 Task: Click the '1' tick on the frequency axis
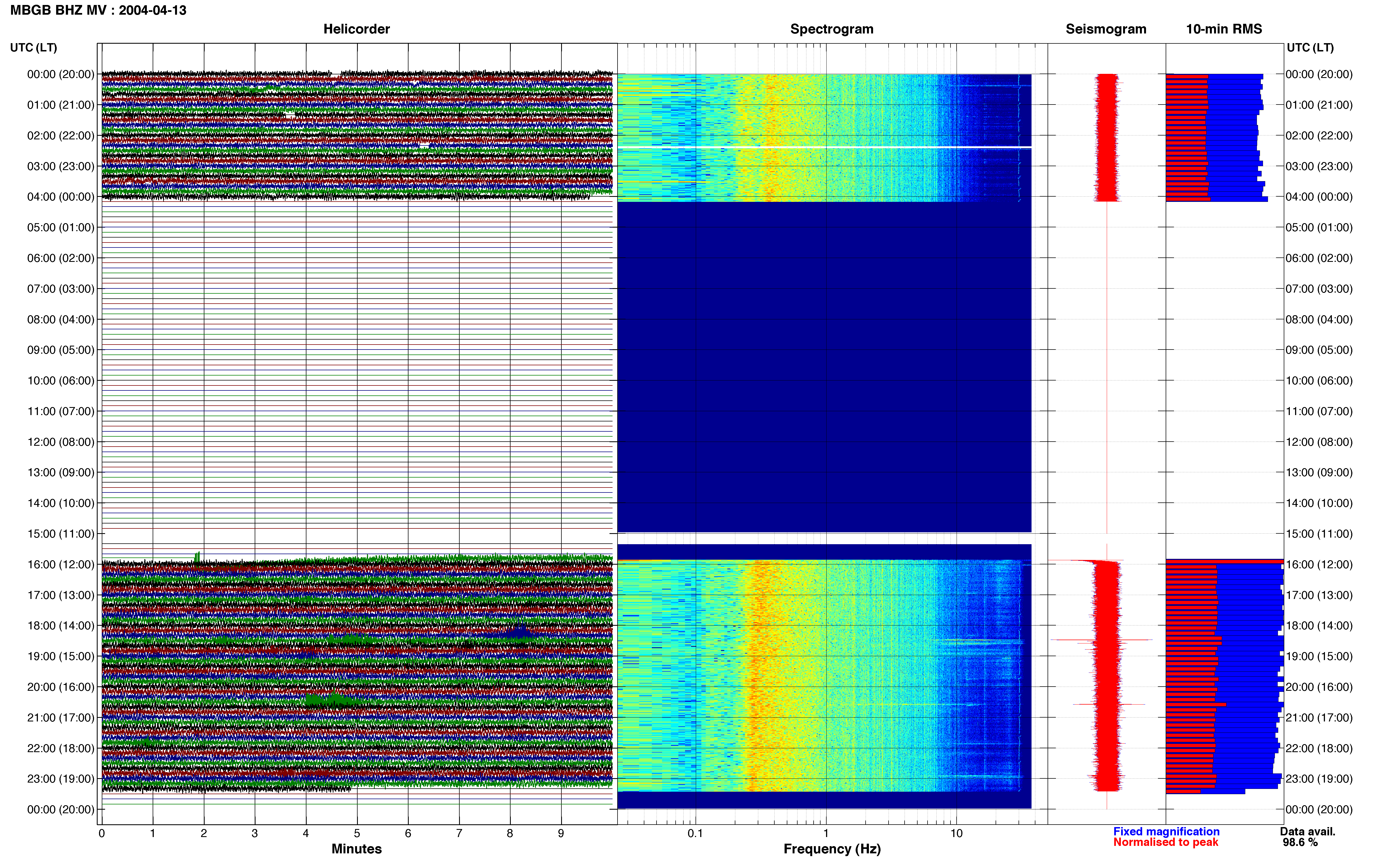pos(826,833)
